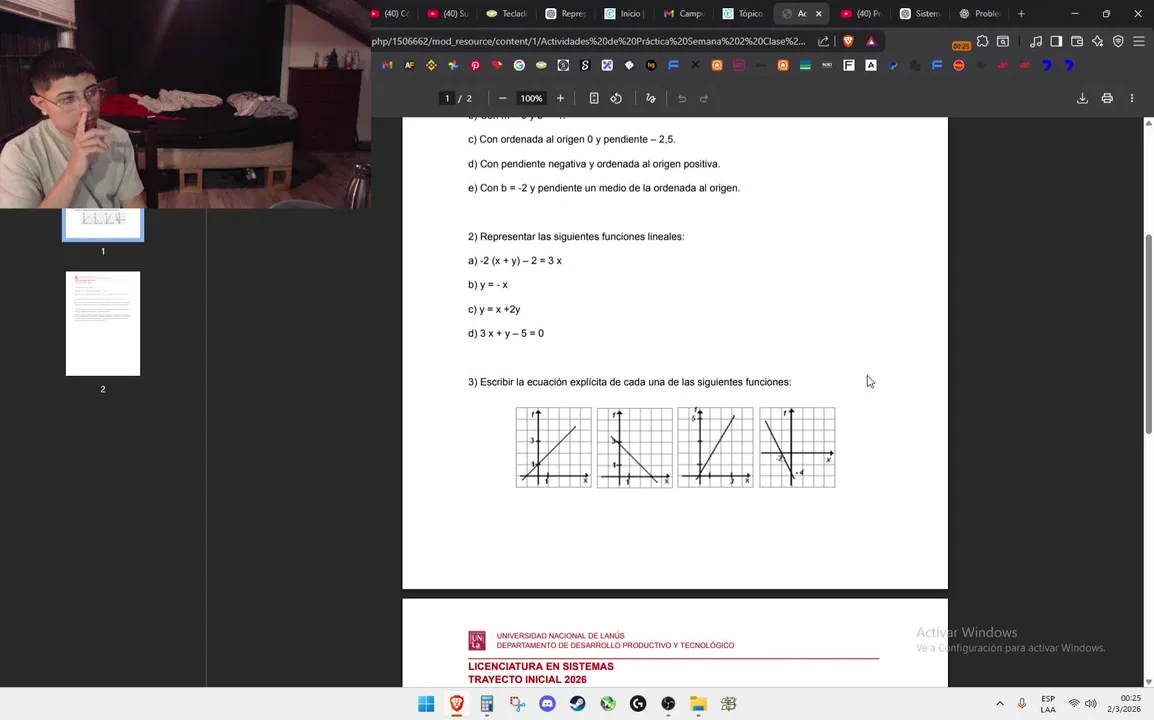Open the white F bookmark icon
The width and height of the screenshot is (1154, 720).
click(849, 66)
